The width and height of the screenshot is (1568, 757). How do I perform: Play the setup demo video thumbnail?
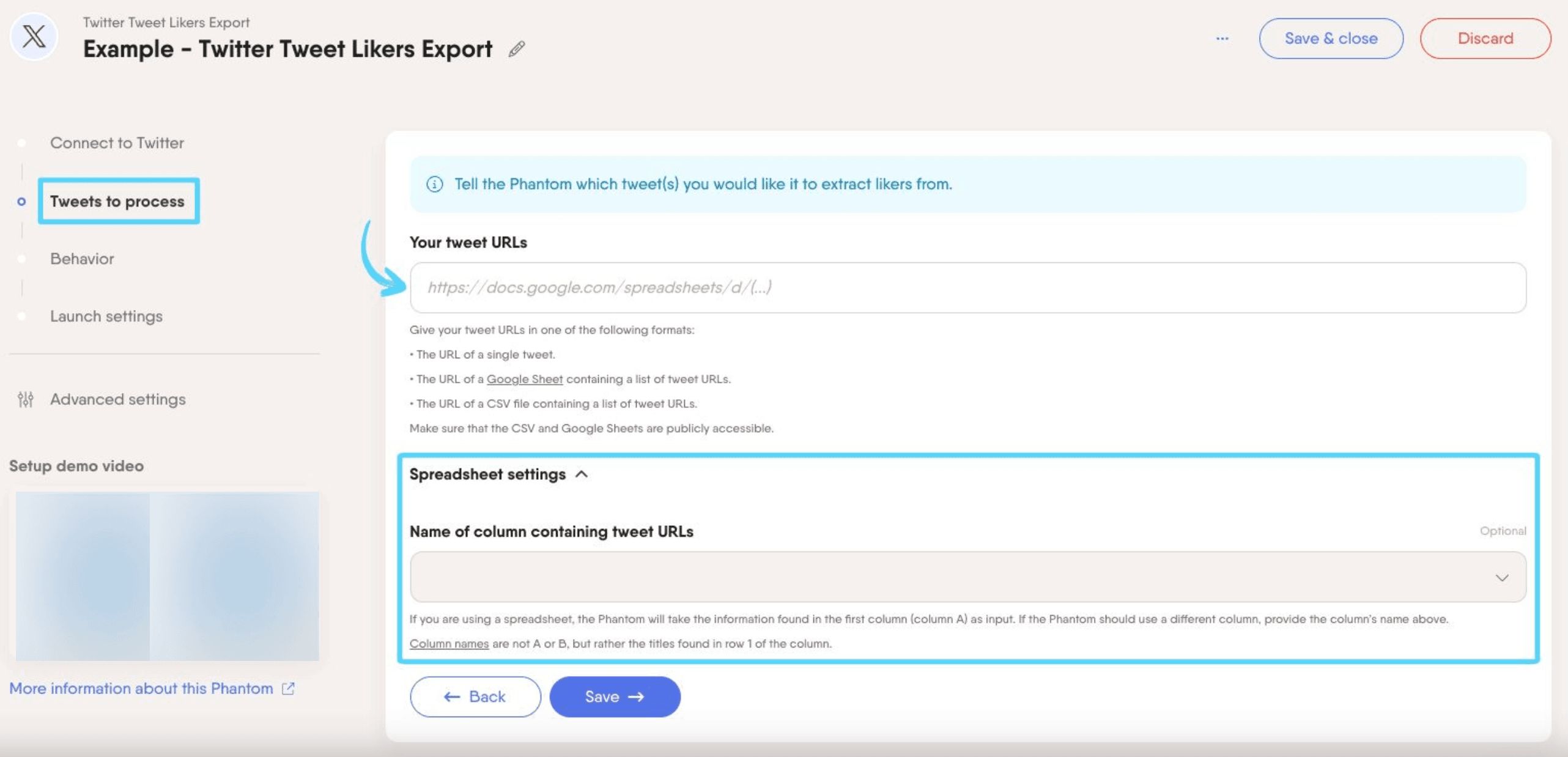167,576
